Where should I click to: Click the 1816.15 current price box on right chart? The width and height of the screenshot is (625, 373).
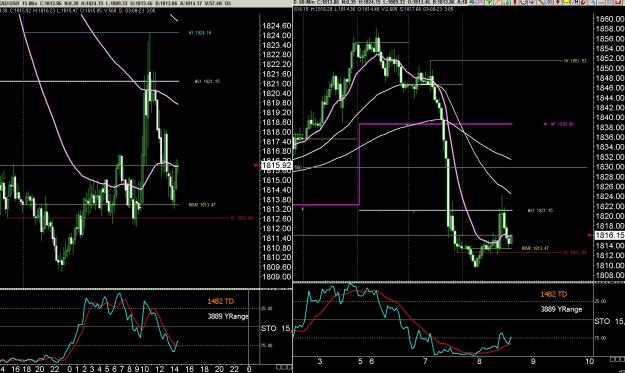point(609,235)
